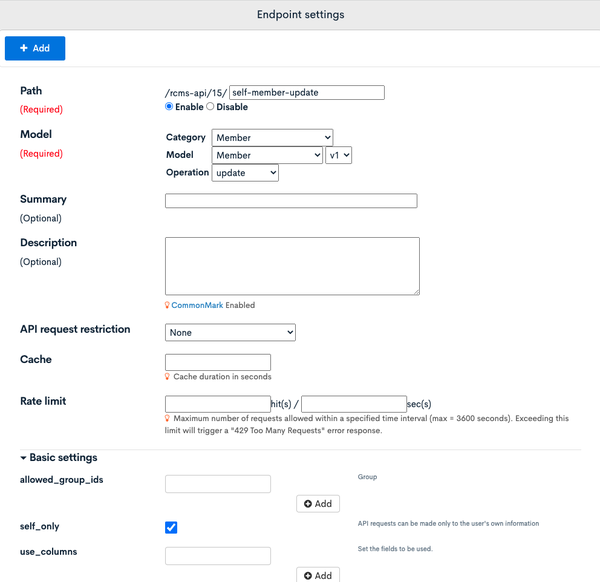Open the Model dropdown showing Member

point(267,155)
